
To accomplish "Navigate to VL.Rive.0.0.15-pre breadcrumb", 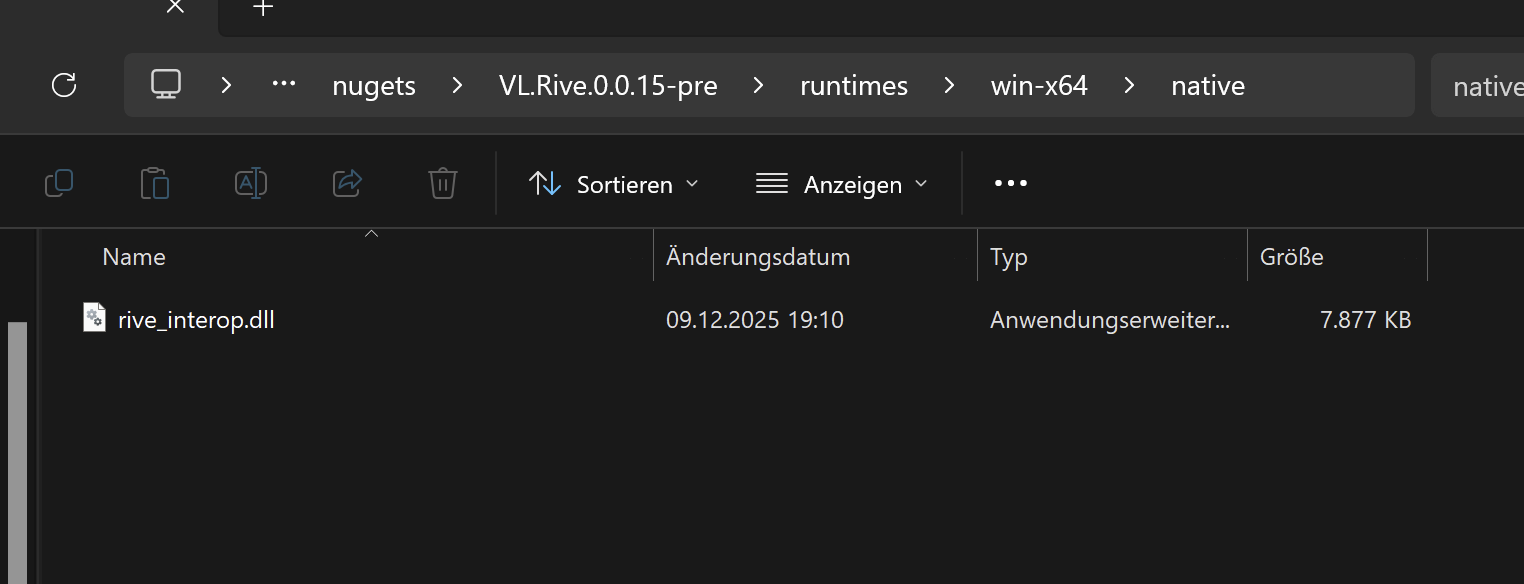I will point(608,86).
